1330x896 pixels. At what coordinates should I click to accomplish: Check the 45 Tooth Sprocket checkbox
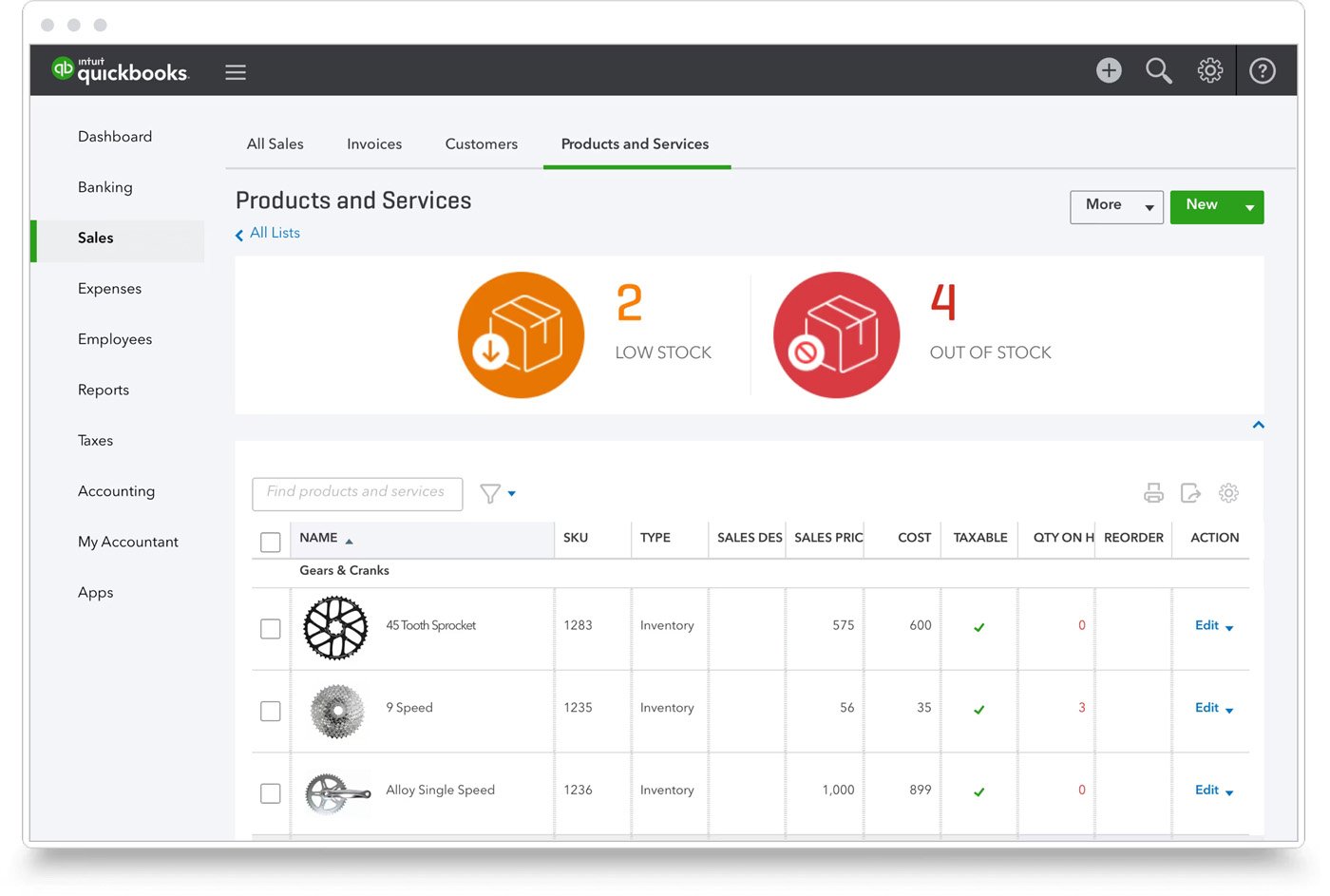(271, 629)
